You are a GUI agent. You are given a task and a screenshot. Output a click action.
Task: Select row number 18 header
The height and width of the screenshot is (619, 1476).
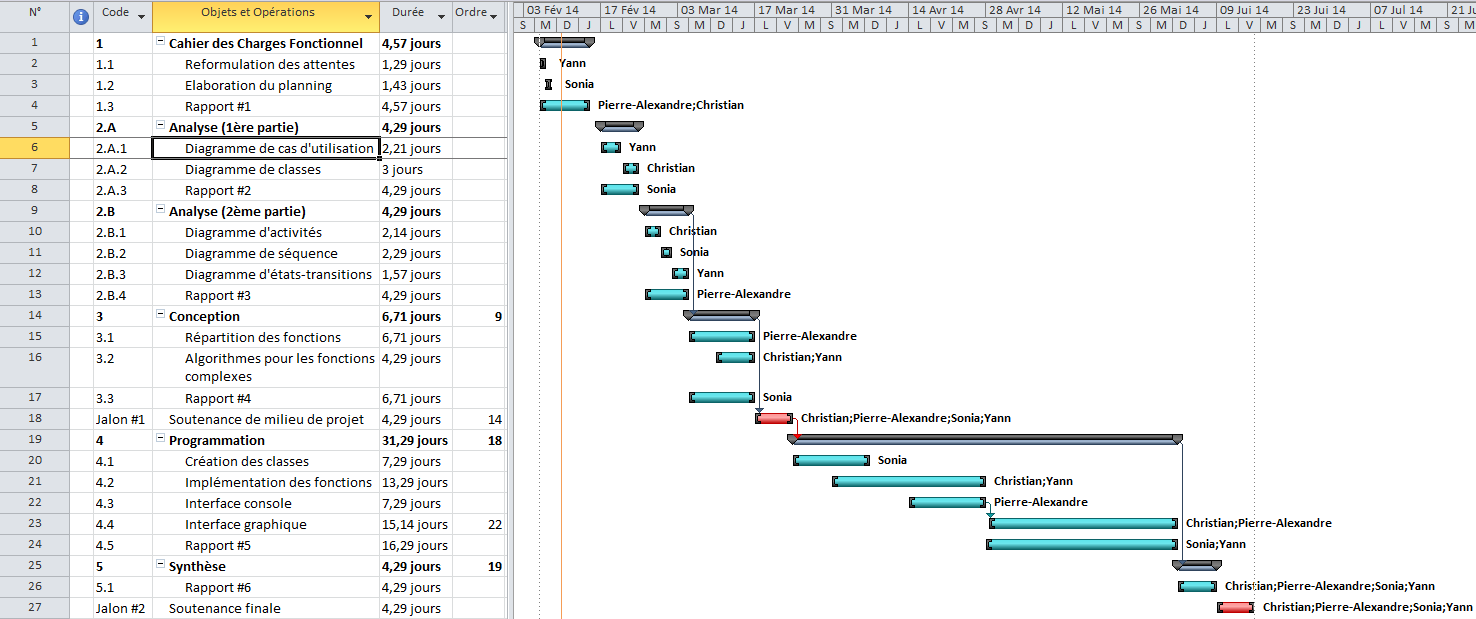pos(35,419)
